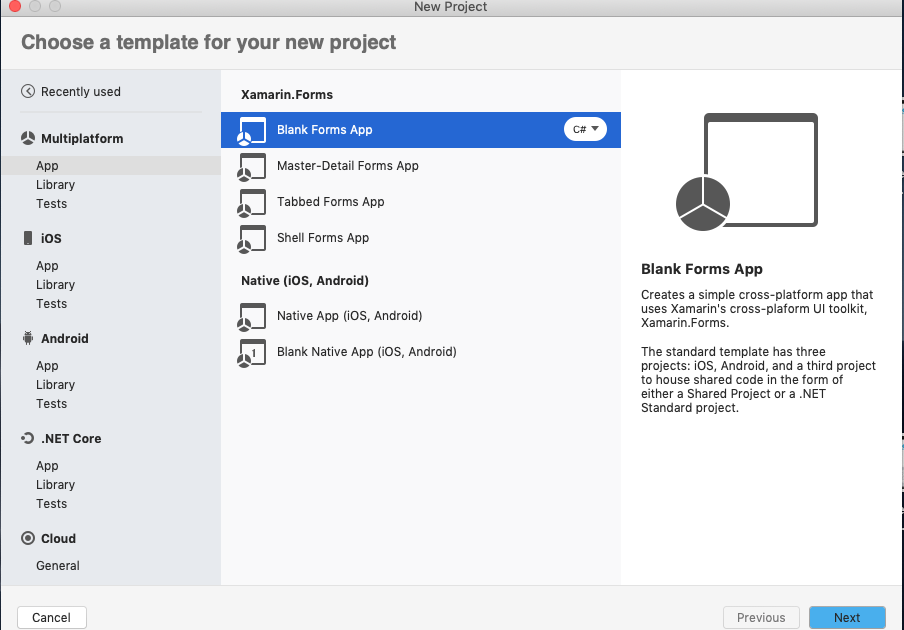Click the .NET Core icon in sidebar
Viewport: 904px width, 630px height.
(x=27, y=438)
